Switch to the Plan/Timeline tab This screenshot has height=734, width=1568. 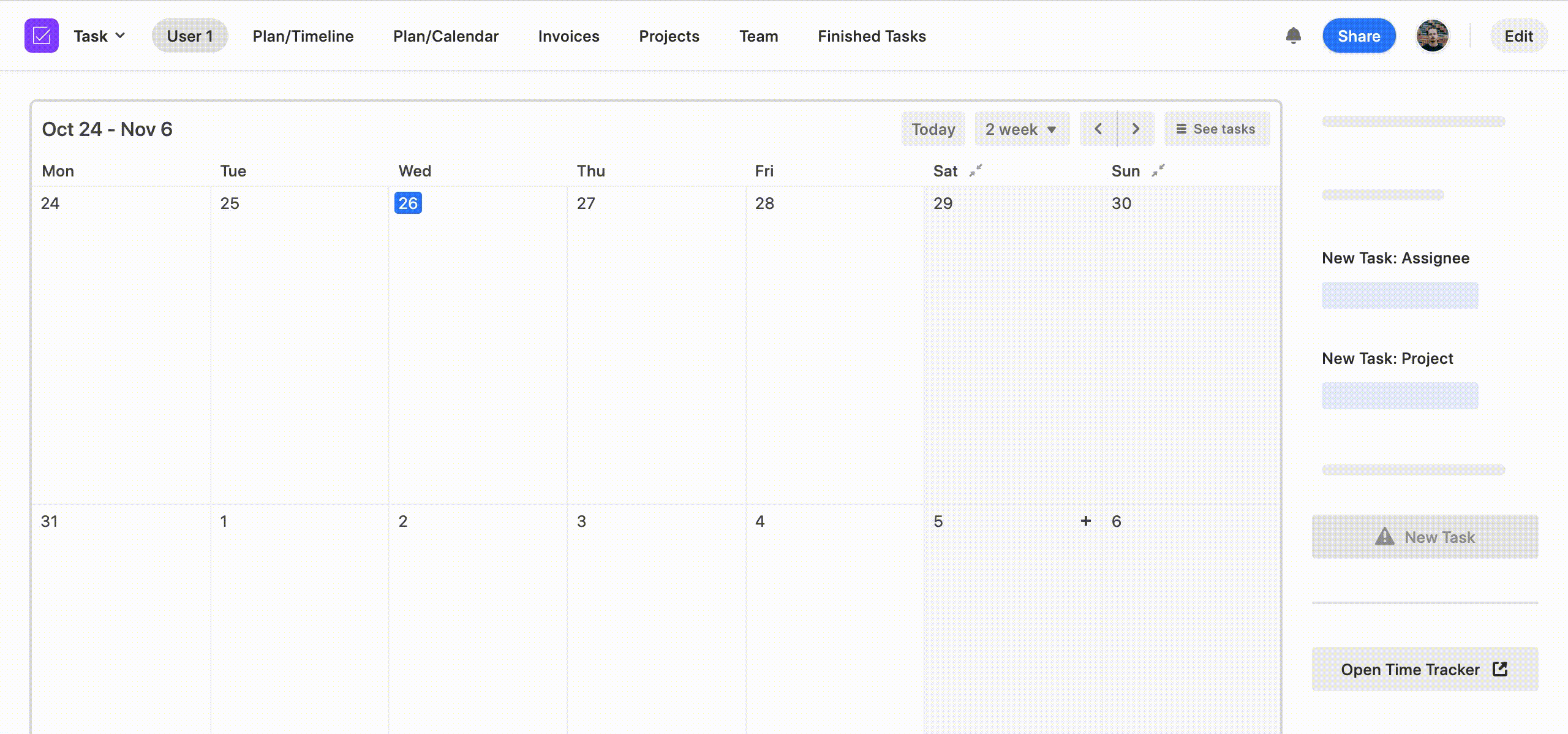[303, 36]
